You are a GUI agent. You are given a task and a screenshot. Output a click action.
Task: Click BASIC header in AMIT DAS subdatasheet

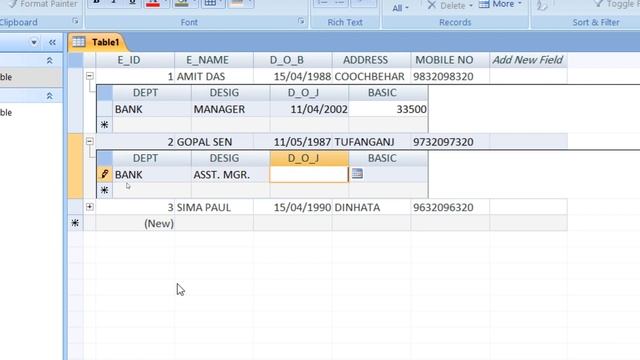(388, 93)
